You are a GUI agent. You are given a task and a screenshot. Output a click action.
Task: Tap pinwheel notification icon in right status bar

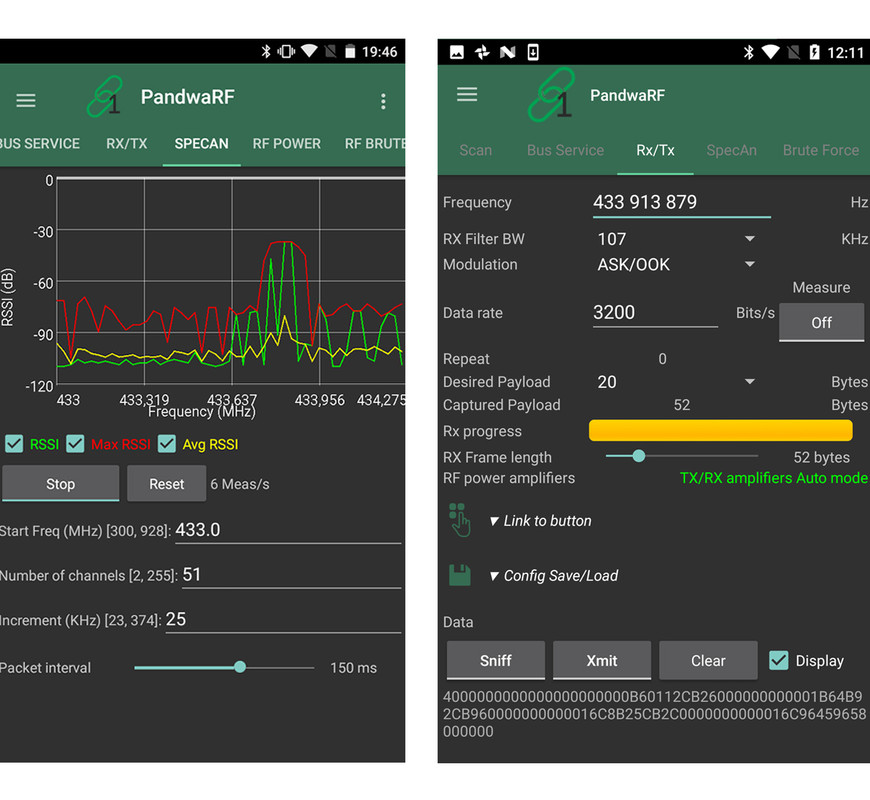482,52
